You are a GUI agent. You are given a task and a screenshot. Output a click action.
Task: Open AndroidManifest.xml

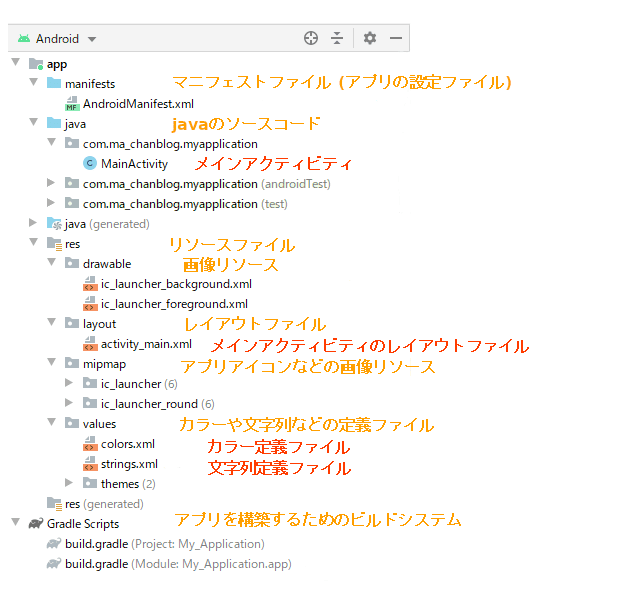pyautogui.click(x=138, y=104)
